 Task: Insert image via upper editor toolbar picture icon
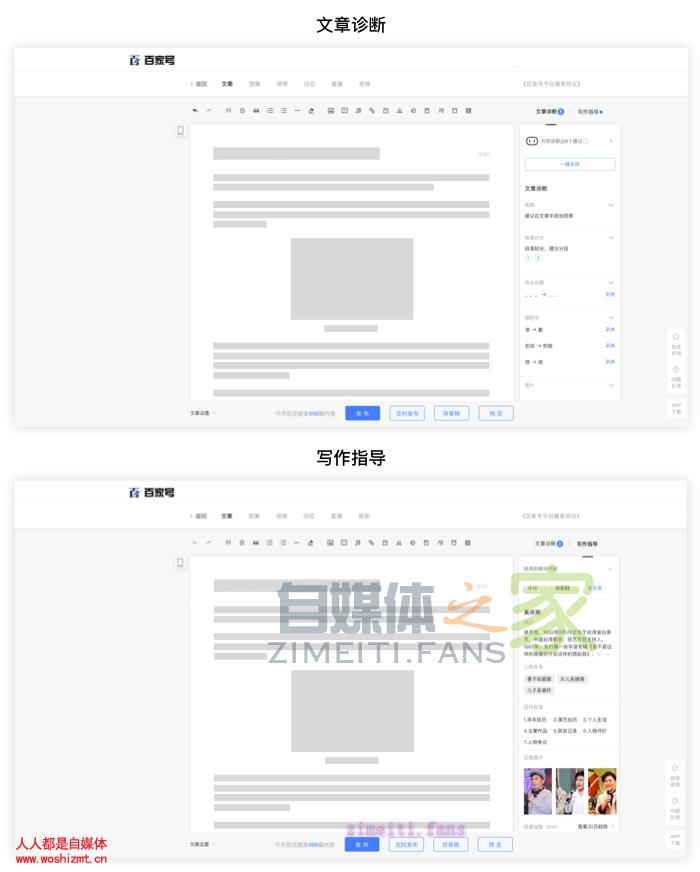330,110
